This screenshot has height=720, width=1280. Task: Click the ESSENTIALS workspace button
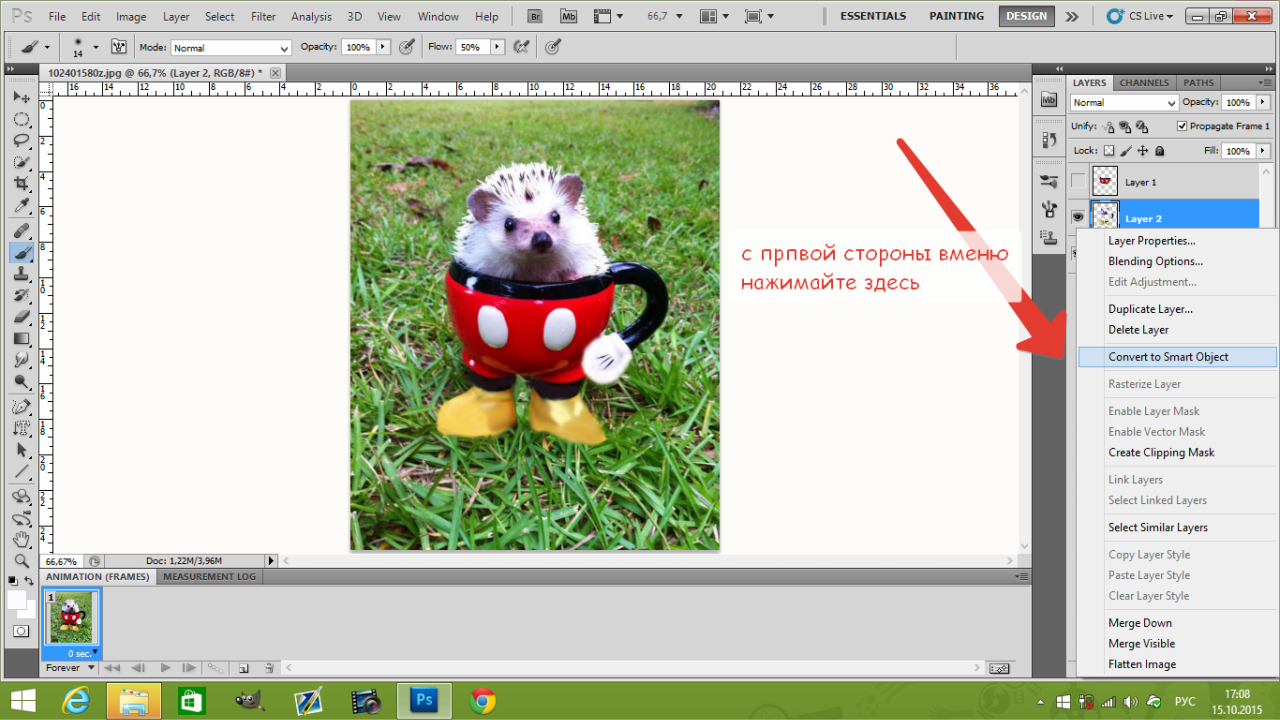coord(873,16)
